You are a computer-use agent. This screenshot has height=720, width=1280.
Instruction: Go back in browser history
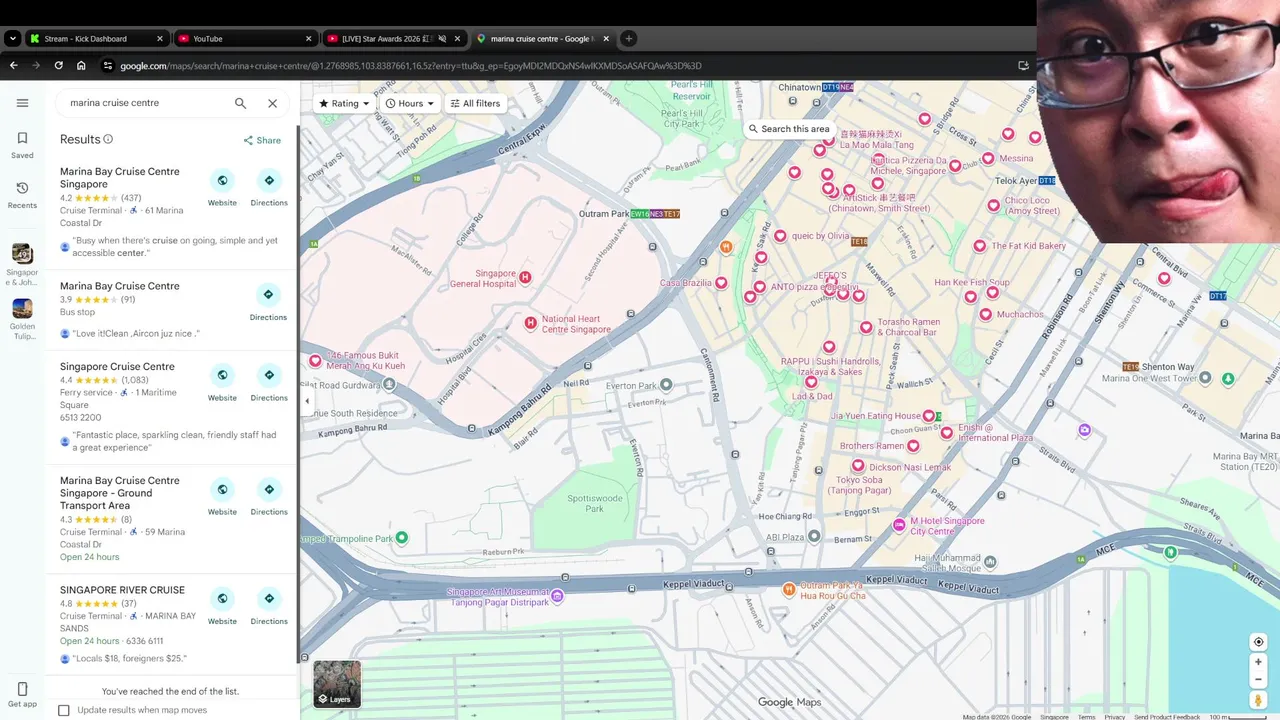13,66
